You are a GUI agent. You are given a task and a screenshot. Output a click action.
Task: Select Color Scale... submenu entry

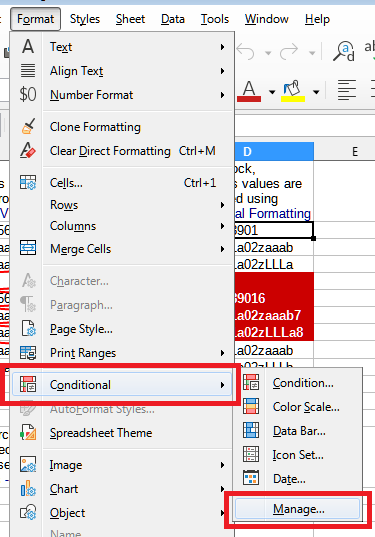click(297, 407)
